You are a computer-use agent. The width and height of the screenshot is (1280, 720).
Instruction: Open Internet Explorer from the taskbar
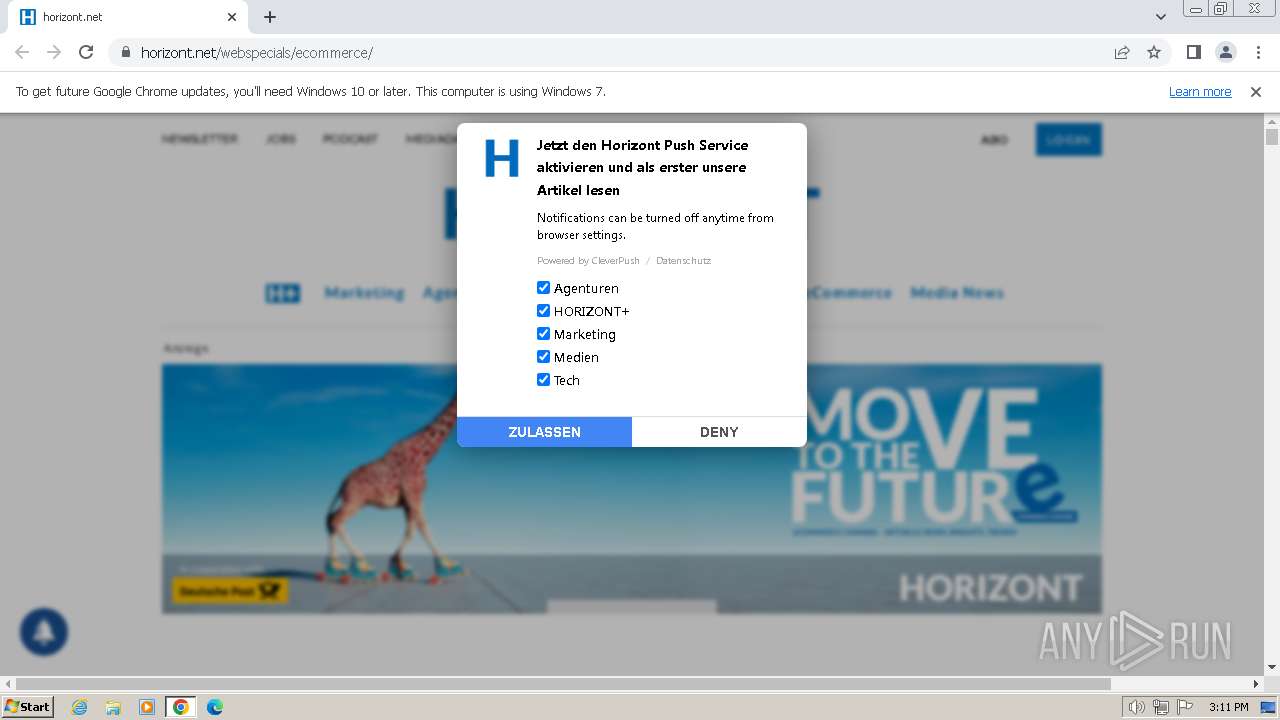pyautogui.click(x=79, y=707)
